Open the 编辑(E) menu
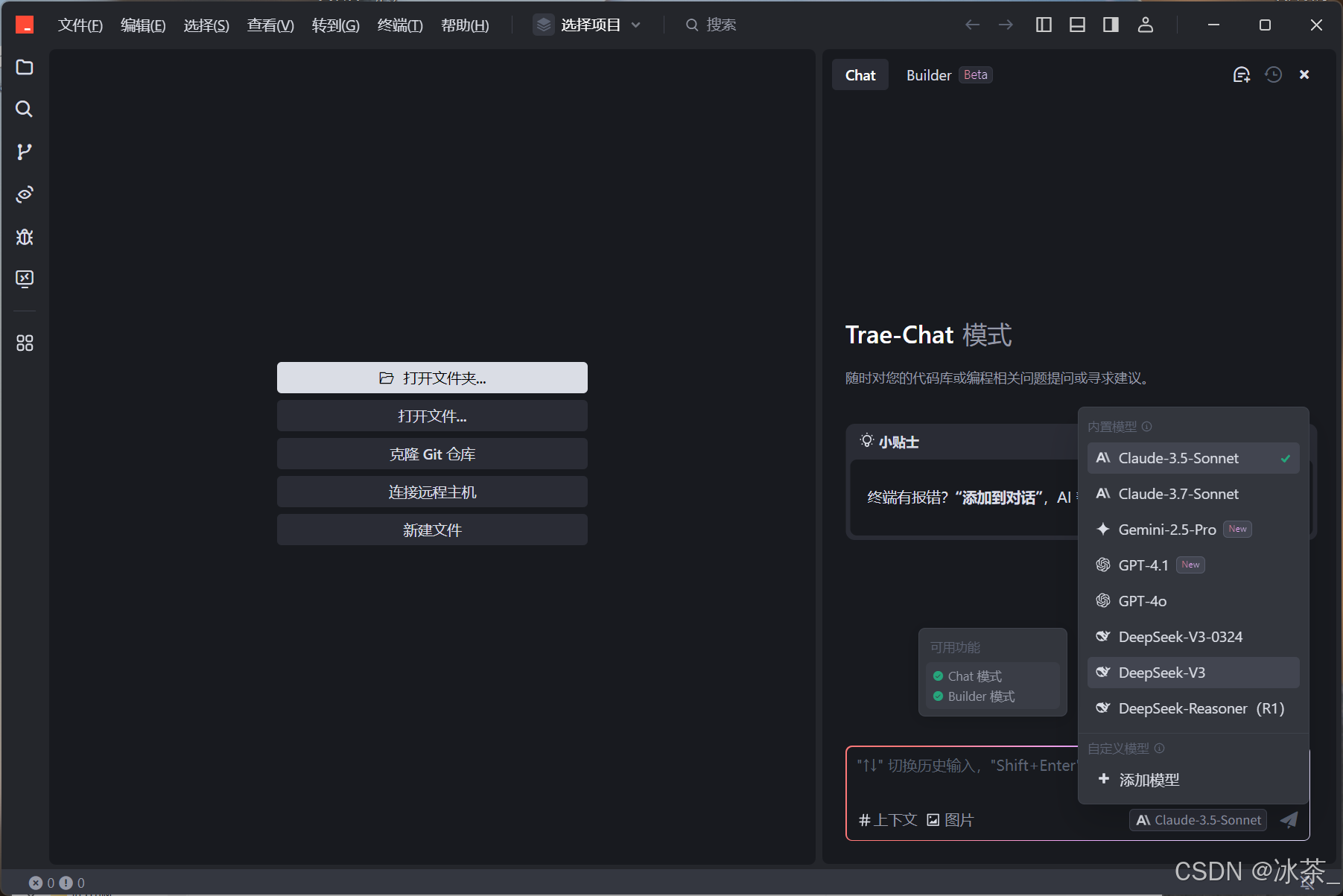 tap(143, 25)
